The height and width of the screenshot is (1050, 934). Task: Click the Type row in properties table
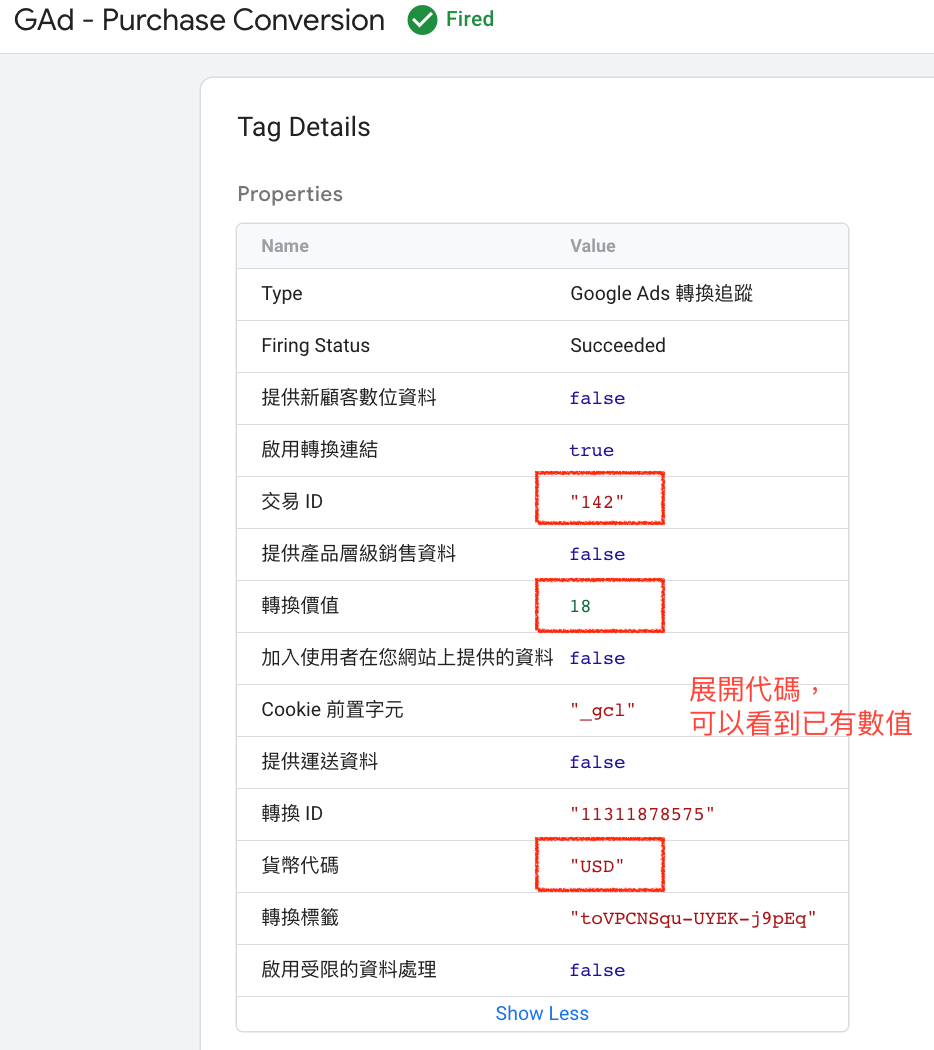(542, 294)
